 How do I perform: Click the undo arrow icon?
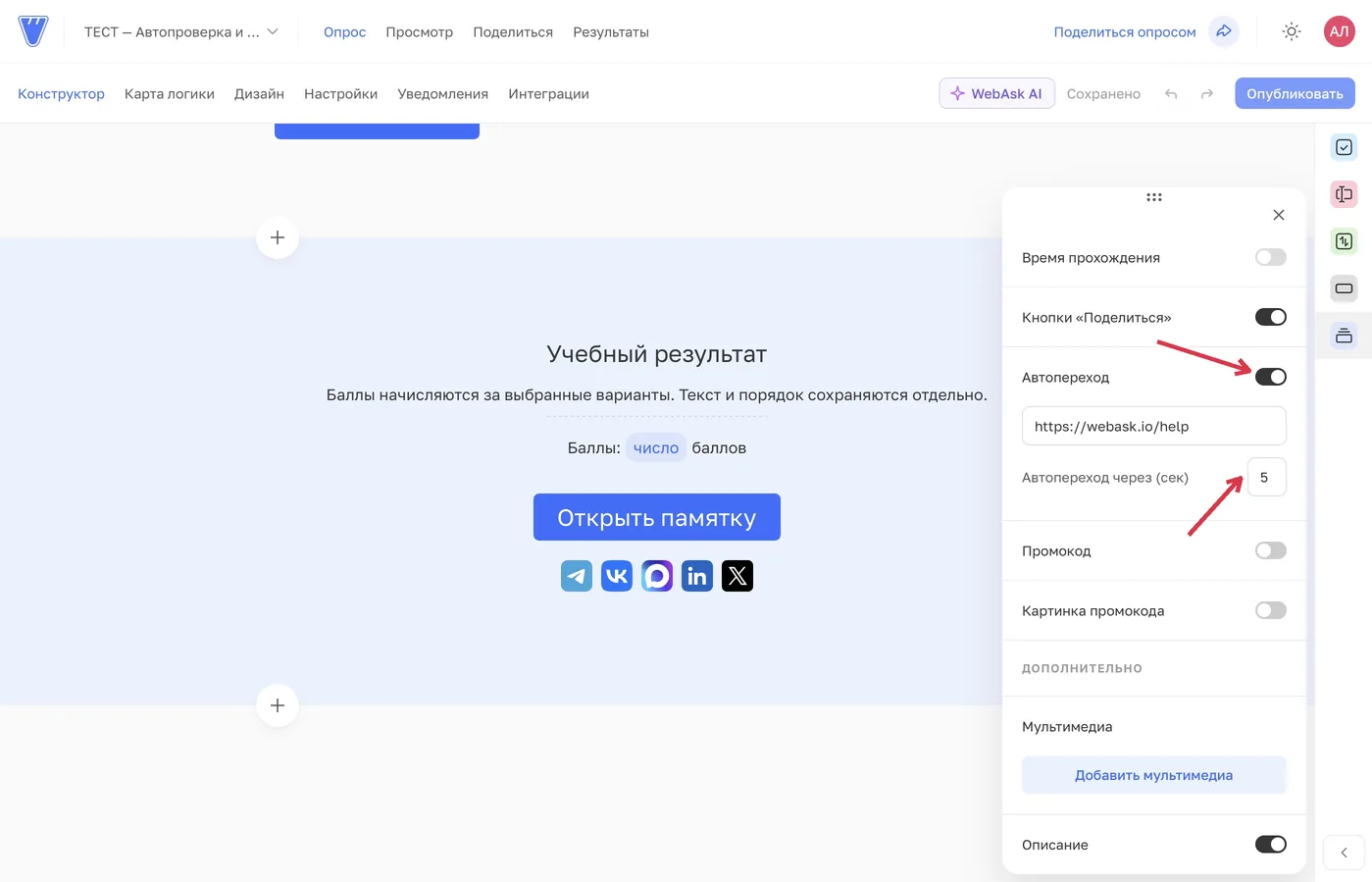tap(1171, 94)
